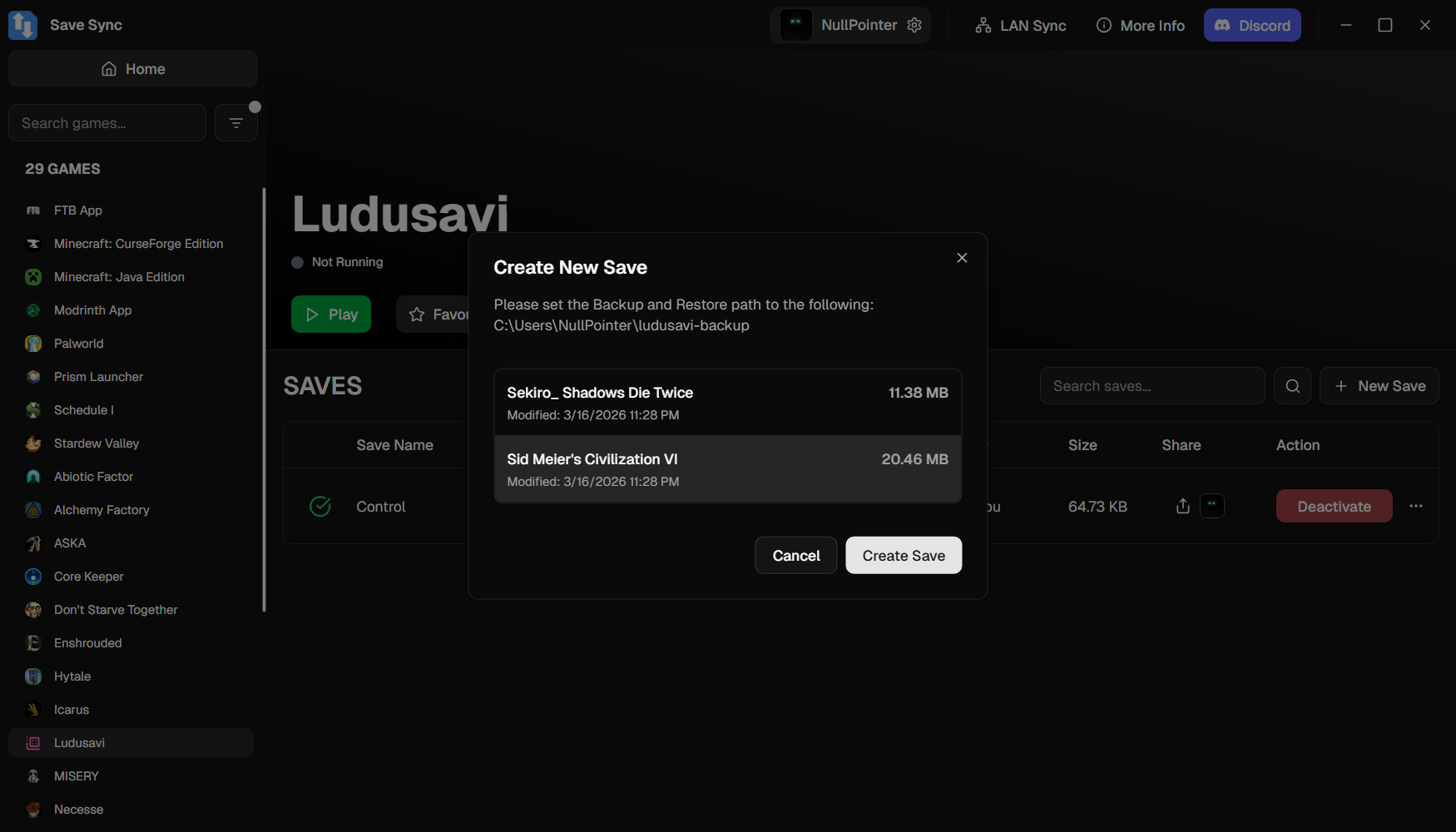Viewport: 1456px width, 832px height.
Task: Open the Discord link
Action: click(1252, 25)
